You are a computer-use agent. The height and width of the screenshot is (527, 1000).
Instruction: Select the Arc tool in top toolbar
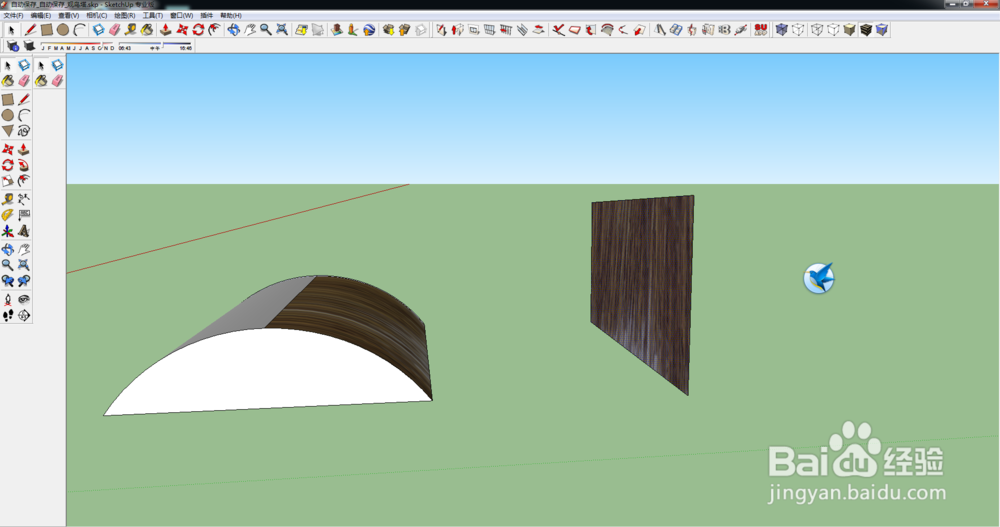pyautogui.click(x=79, y=30)
